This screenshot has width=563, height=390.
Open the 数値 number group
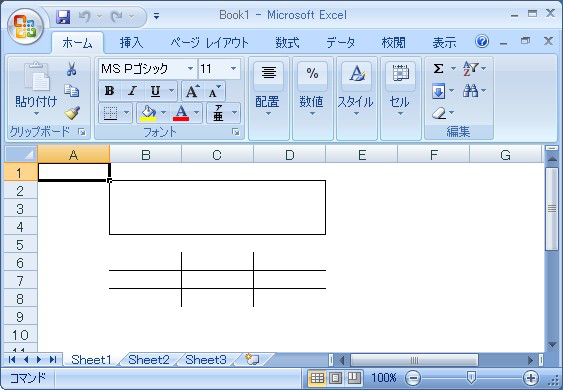(x=312, y=98)
